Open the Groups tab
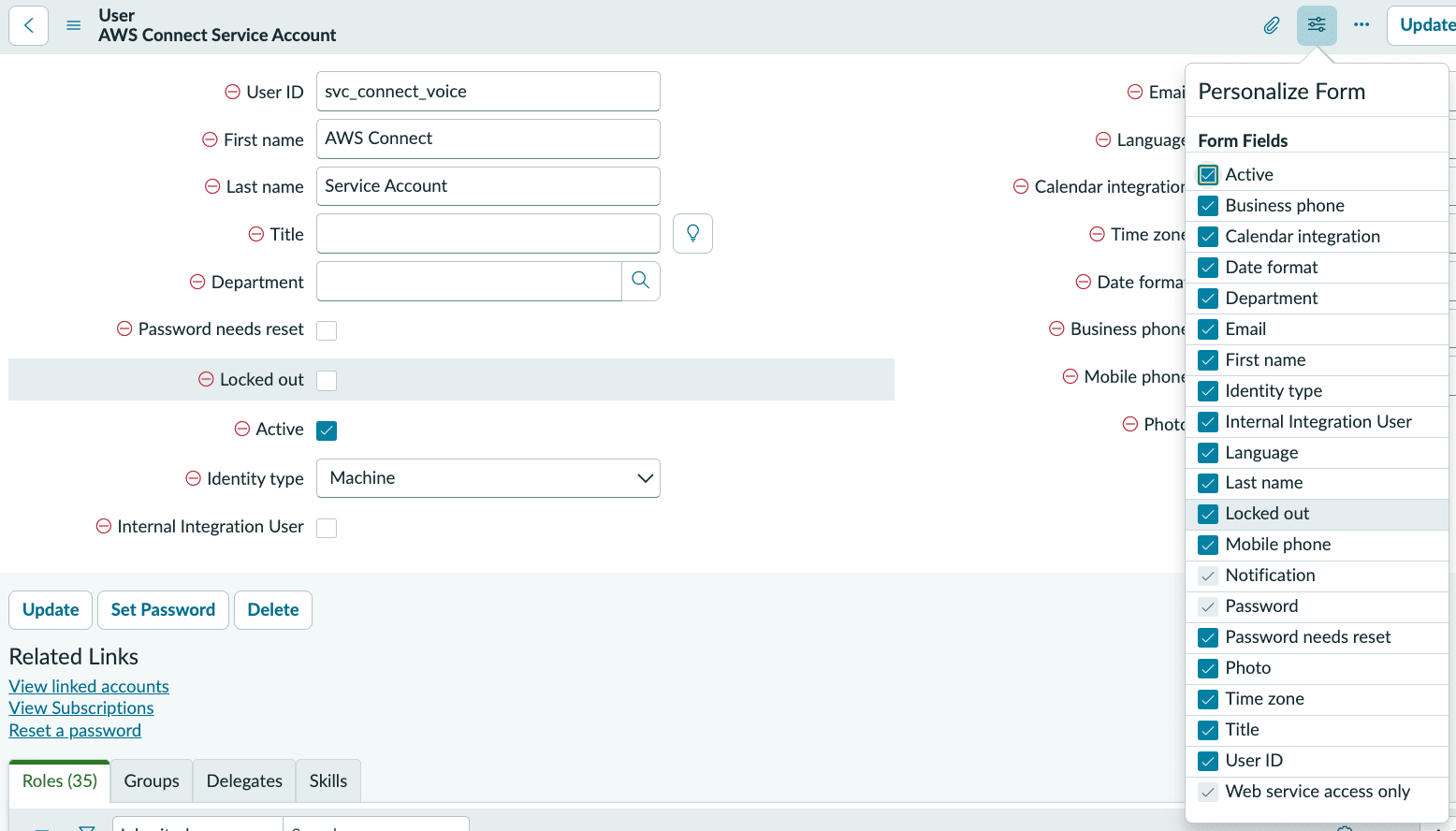The height and width of the screenshot is (831, 1456). [152, 781]
